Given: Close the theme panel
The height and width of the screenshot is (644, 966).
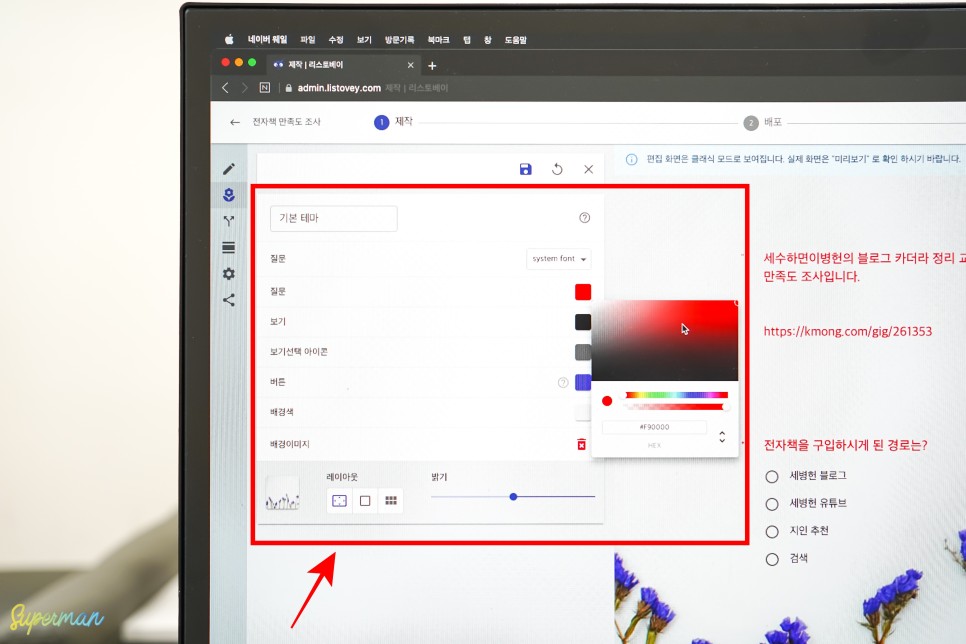Looking at the screenshot, I should 588,169.
